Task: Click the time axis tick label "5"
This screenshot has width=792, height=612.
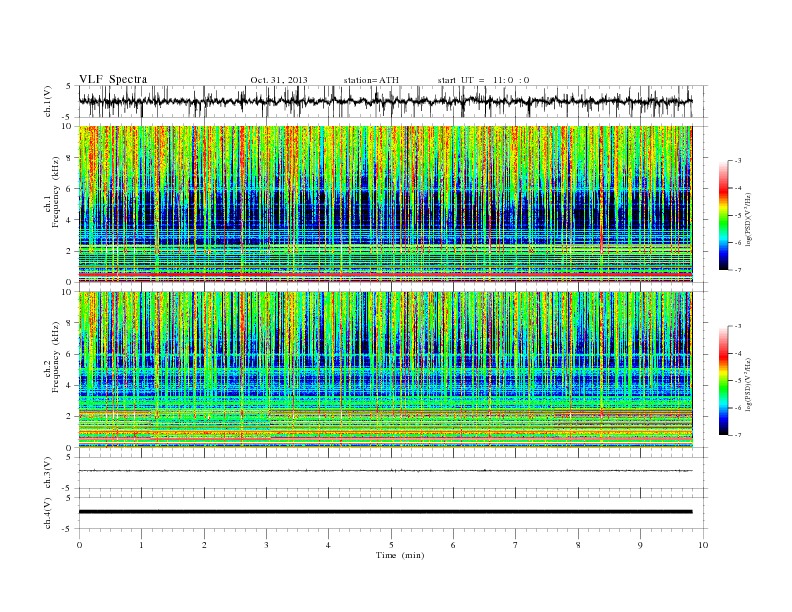Action: coord(391,545)
